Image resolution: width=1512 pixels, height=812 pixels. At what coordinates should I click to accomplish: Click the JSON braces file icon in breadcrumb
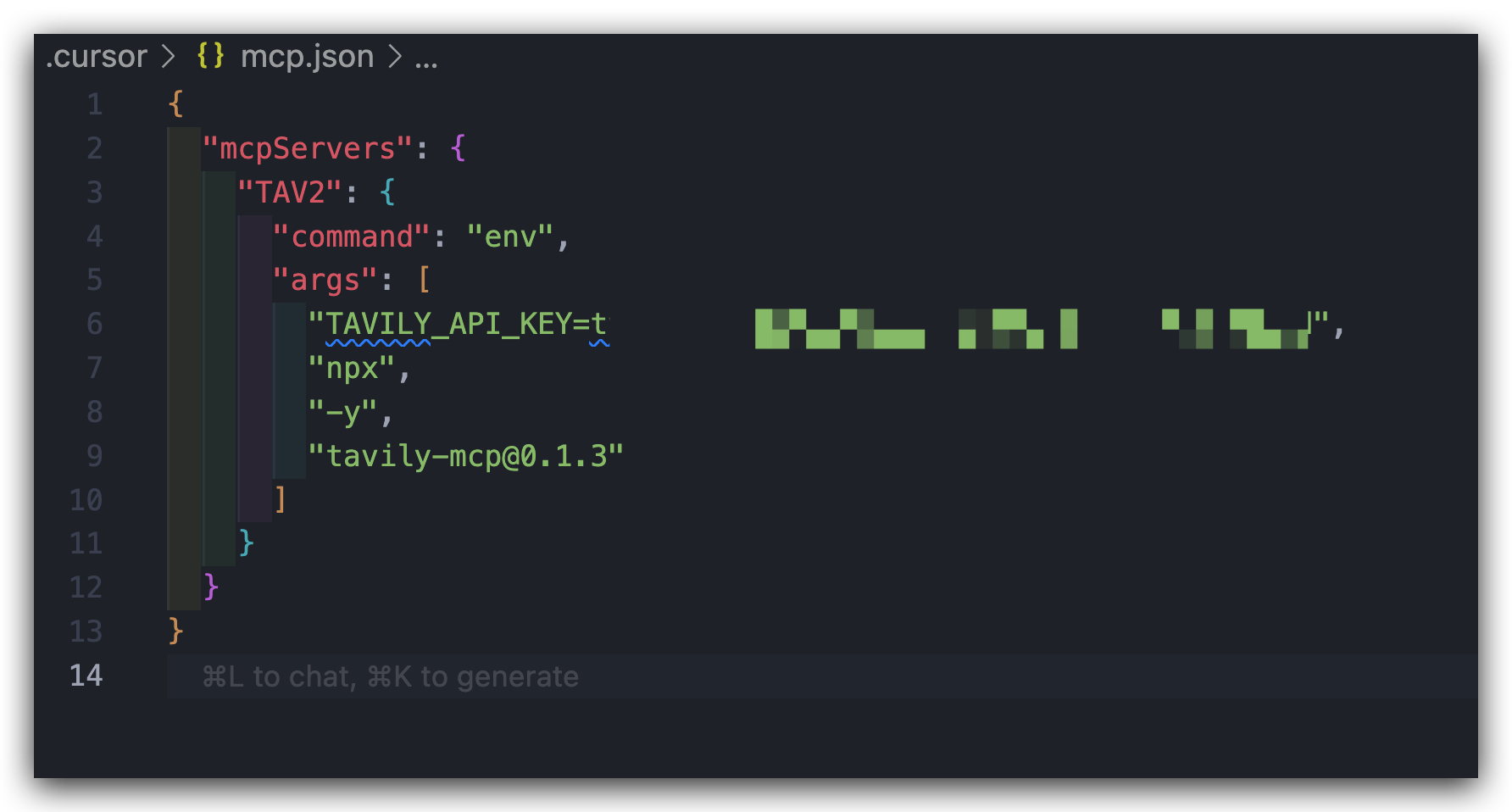[x=210, y=56]
